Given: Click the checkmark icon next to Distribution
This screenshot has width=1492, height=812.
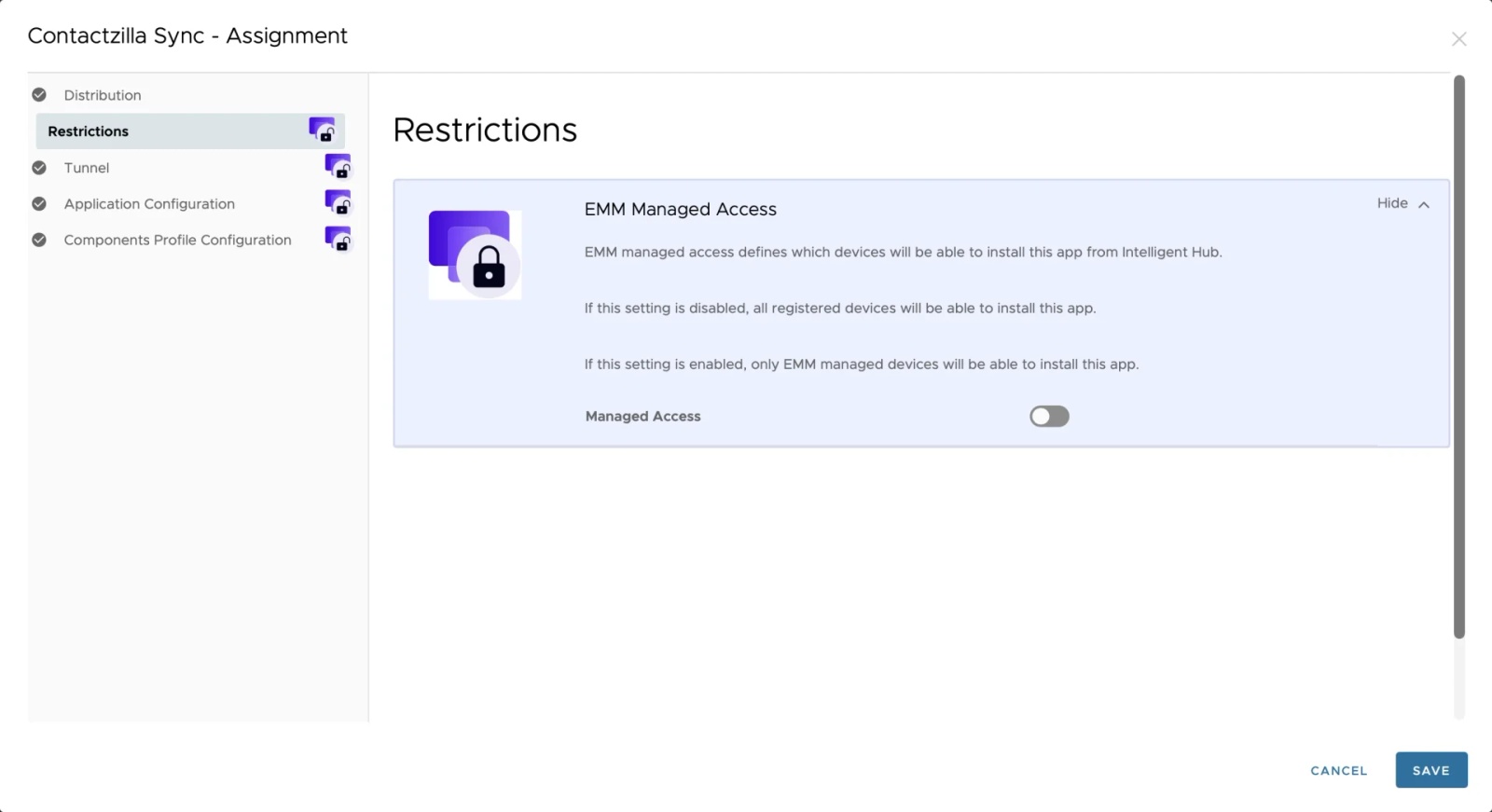Looking at the screenshot, I should click(x=38, y=94).
